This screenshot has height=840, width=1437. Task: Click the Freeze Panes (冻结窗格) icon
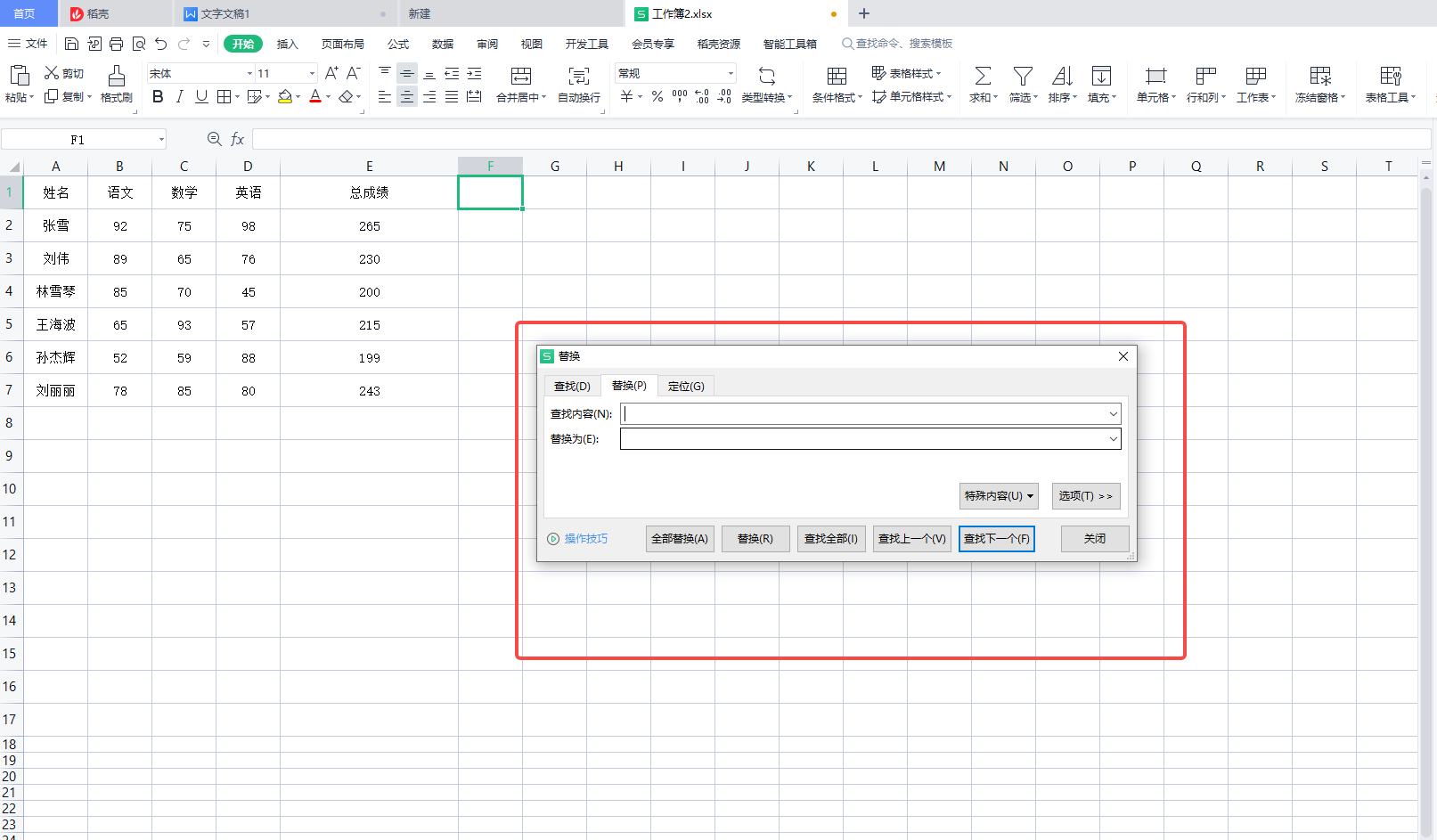pyautogui.click(x=1320, y=76)
